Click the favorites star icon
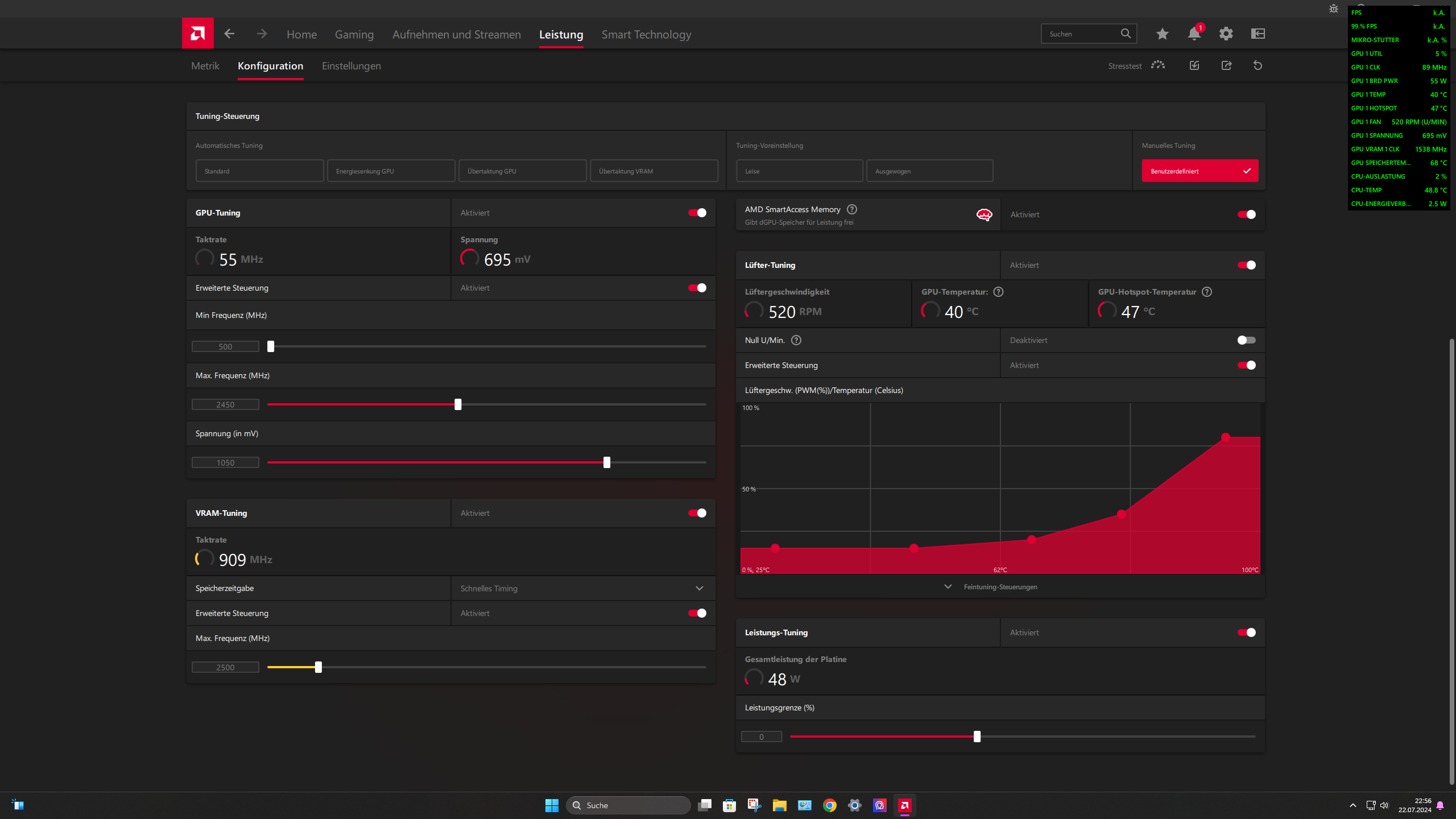Image resolution: width=1456 pixels, height=819 pixels. pyautogui.click(x=1161, y=34)
